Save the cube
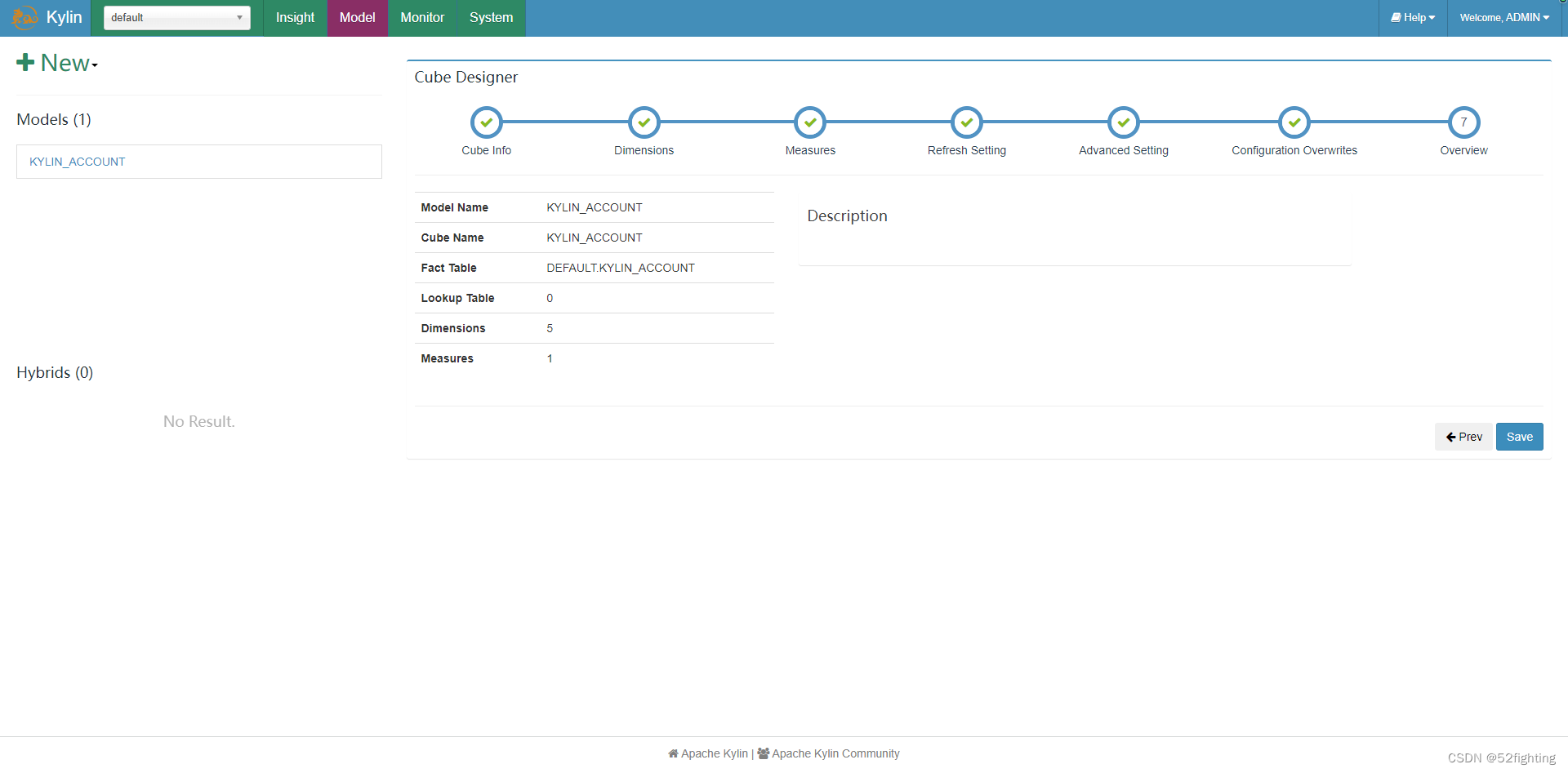 [x=1520, y=437]
